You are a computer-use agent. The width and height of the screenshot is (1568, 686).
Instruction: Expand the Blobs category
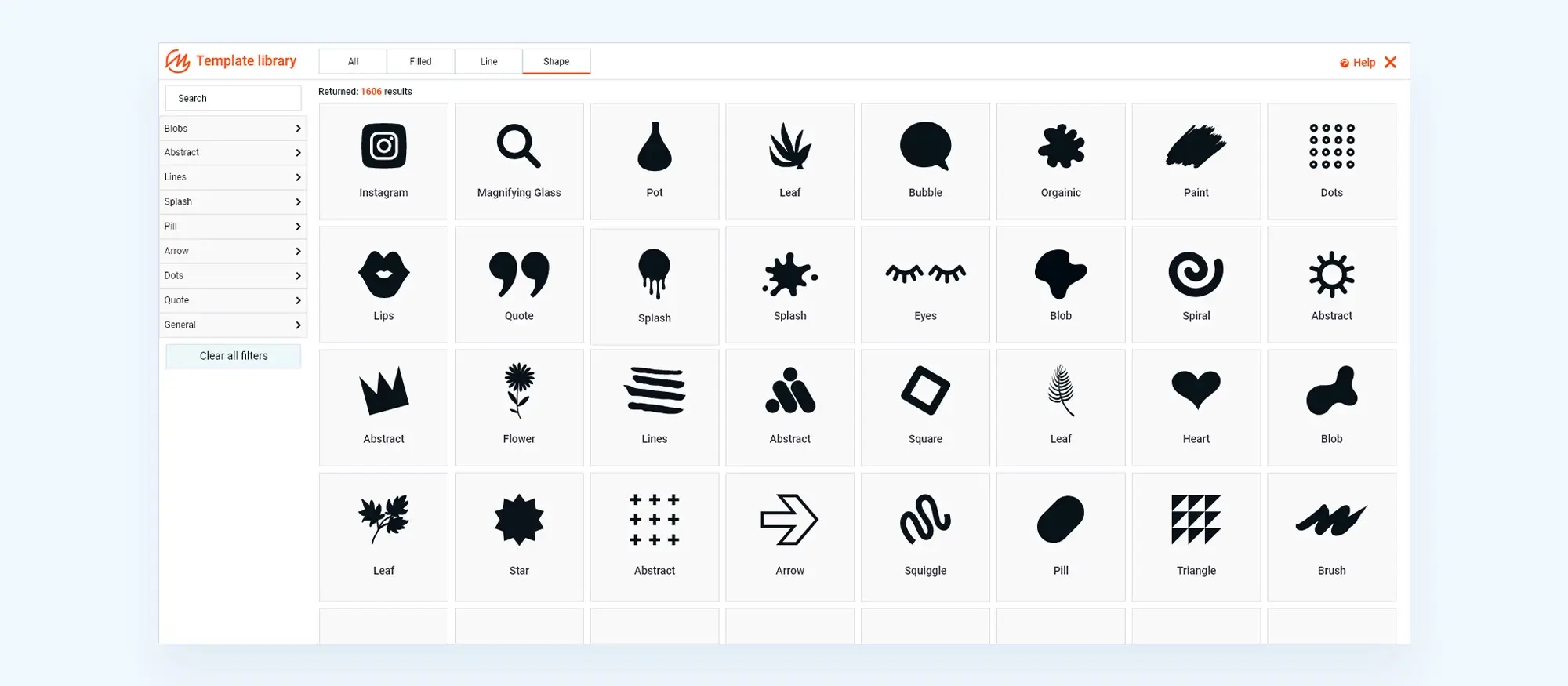(x=233, y=128)
